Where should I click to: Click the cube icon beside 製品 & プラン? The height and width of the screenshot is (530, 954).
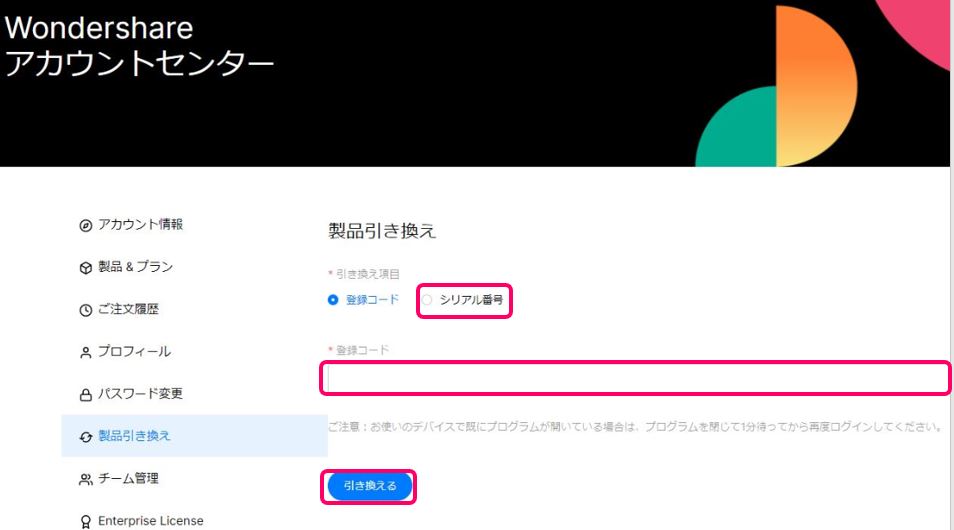point(86,268)
